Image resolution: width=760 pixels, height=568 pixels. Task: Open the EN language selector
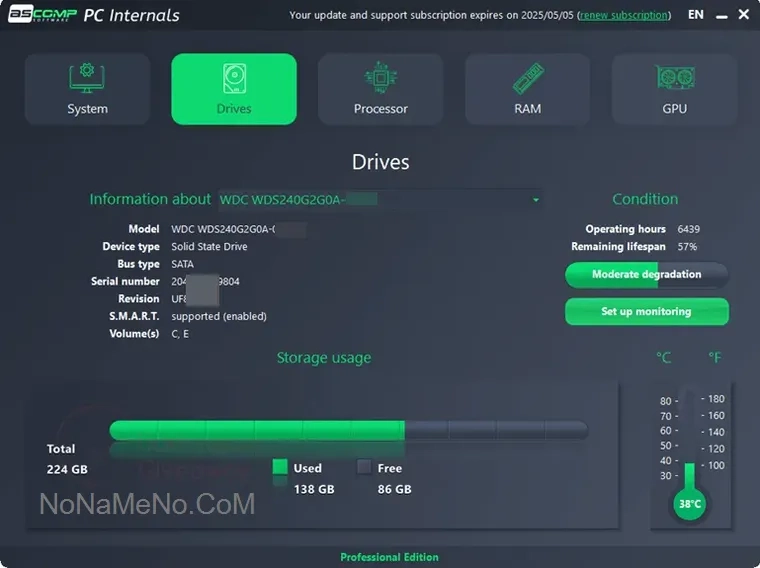point(695,15)
